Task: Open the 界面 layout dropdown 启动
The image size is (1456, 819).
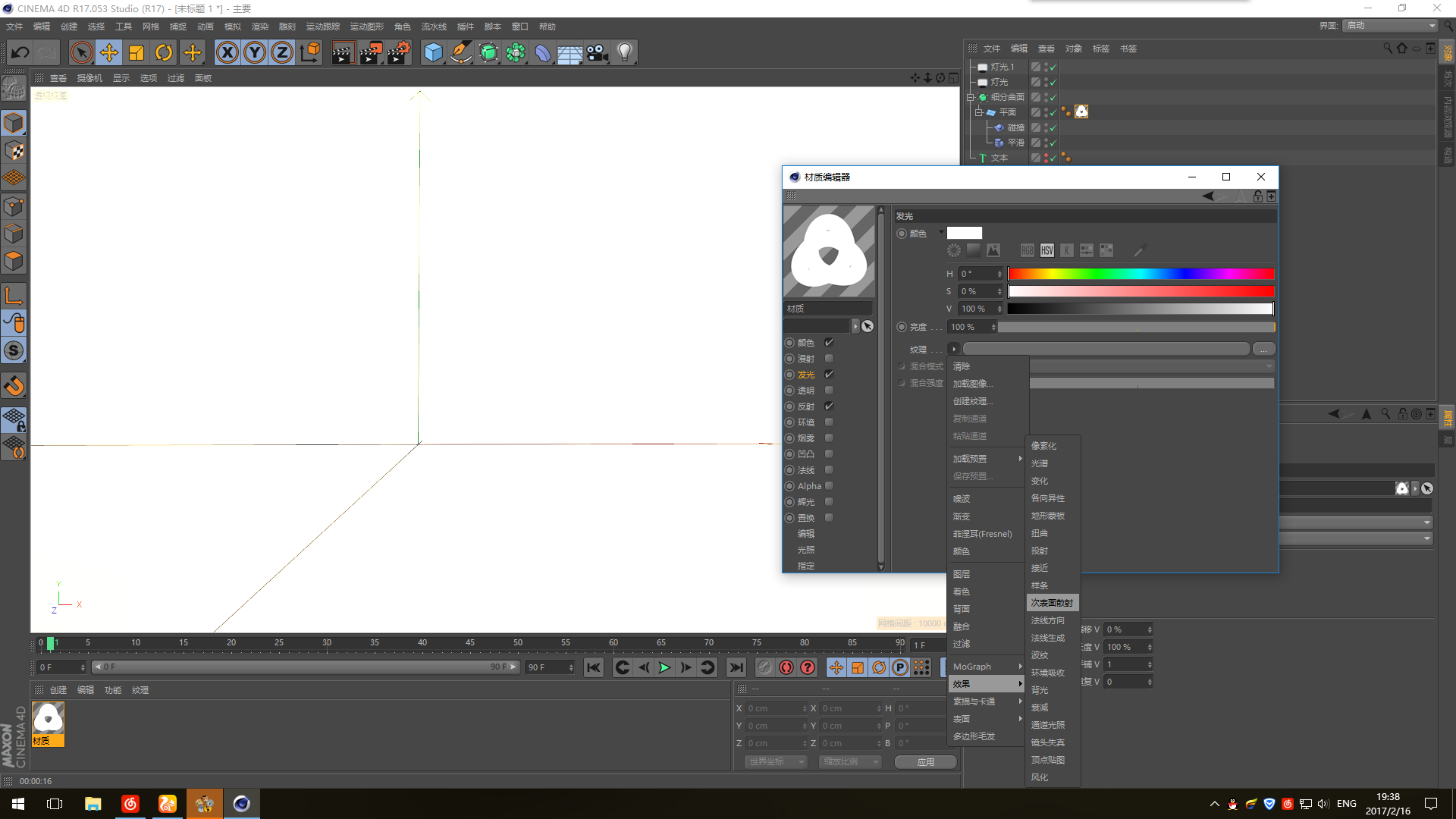Action: click(1391, 26)
